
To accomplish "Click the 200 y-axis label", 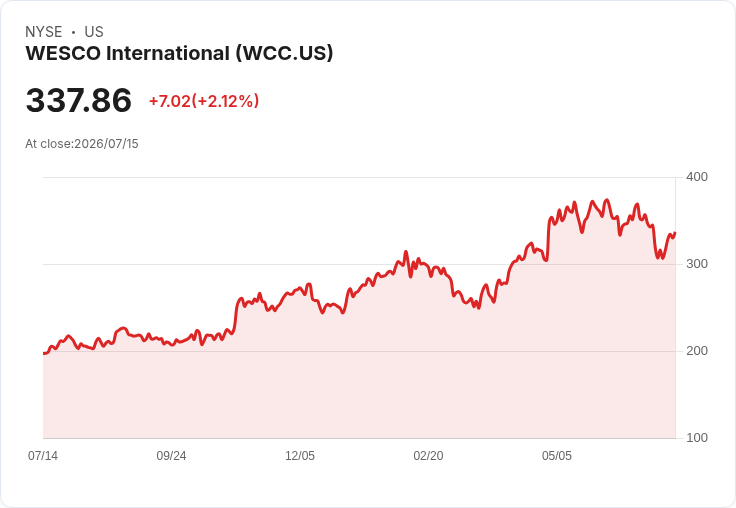I will pos(697,351).
